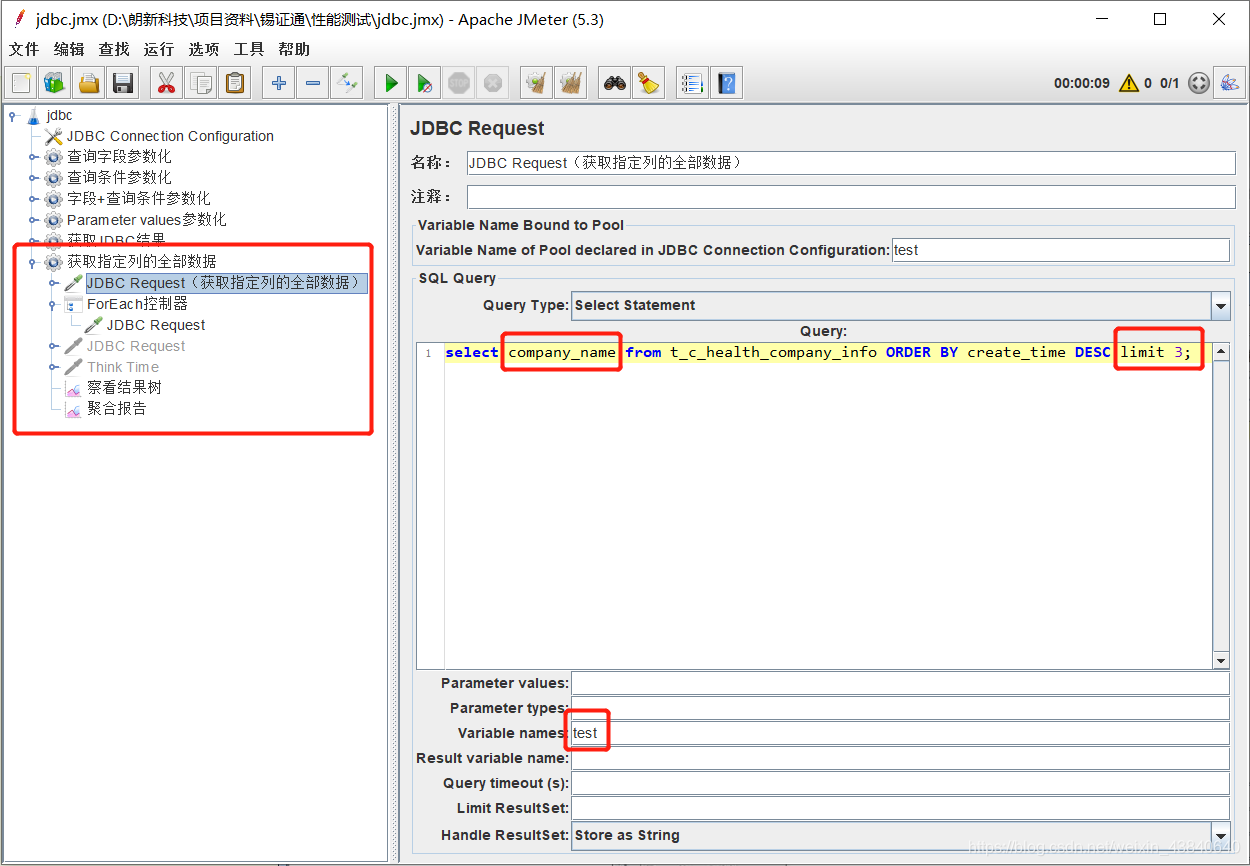The image size is (1250, 866).
Task: Open the 选项 menu
Action: [204, 49]
